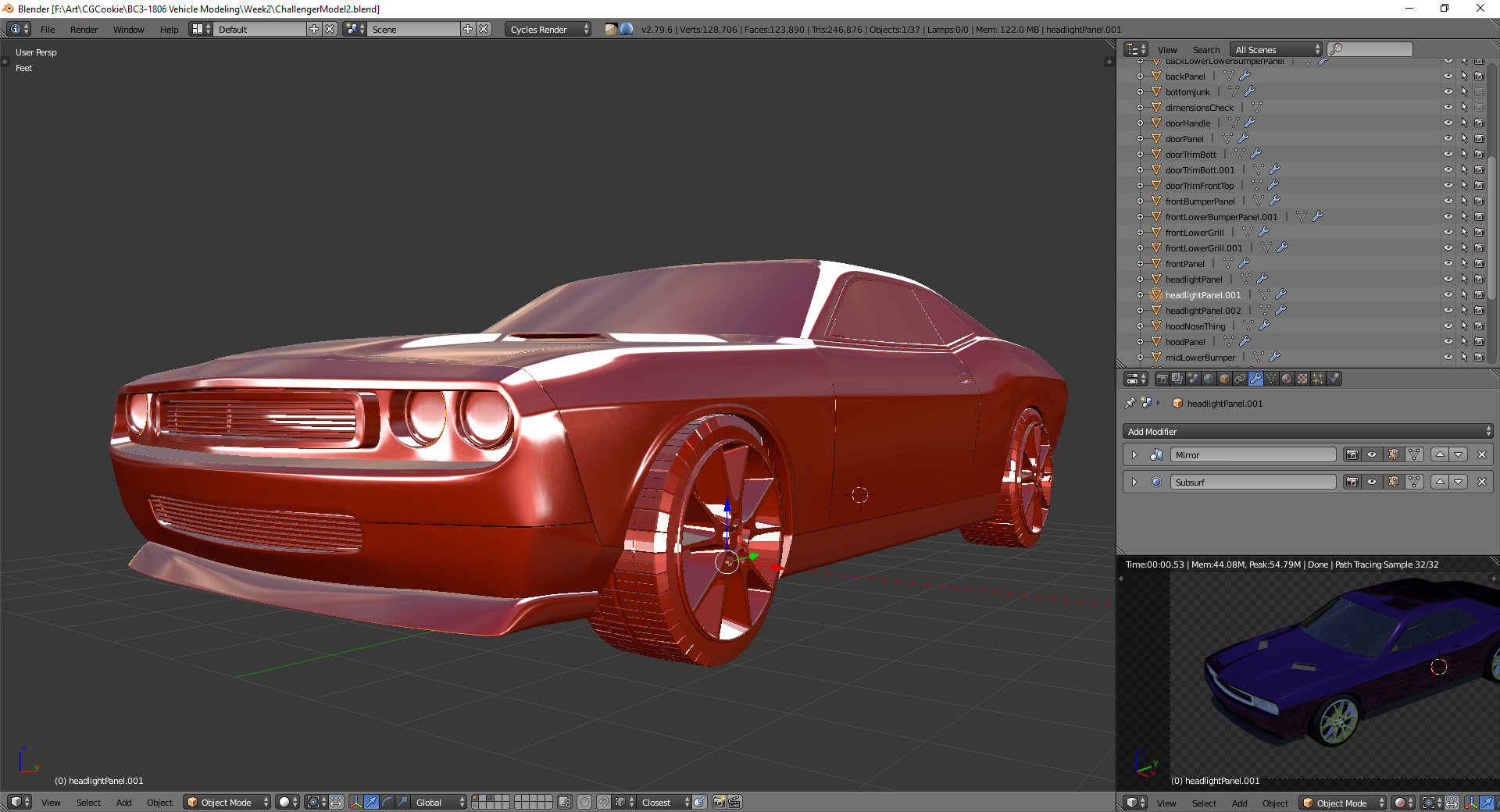The height and width of the screenshot is (812, 1500).
Task: Open the Modifiers properties tab wrench icon
Action: [1255, 379]
